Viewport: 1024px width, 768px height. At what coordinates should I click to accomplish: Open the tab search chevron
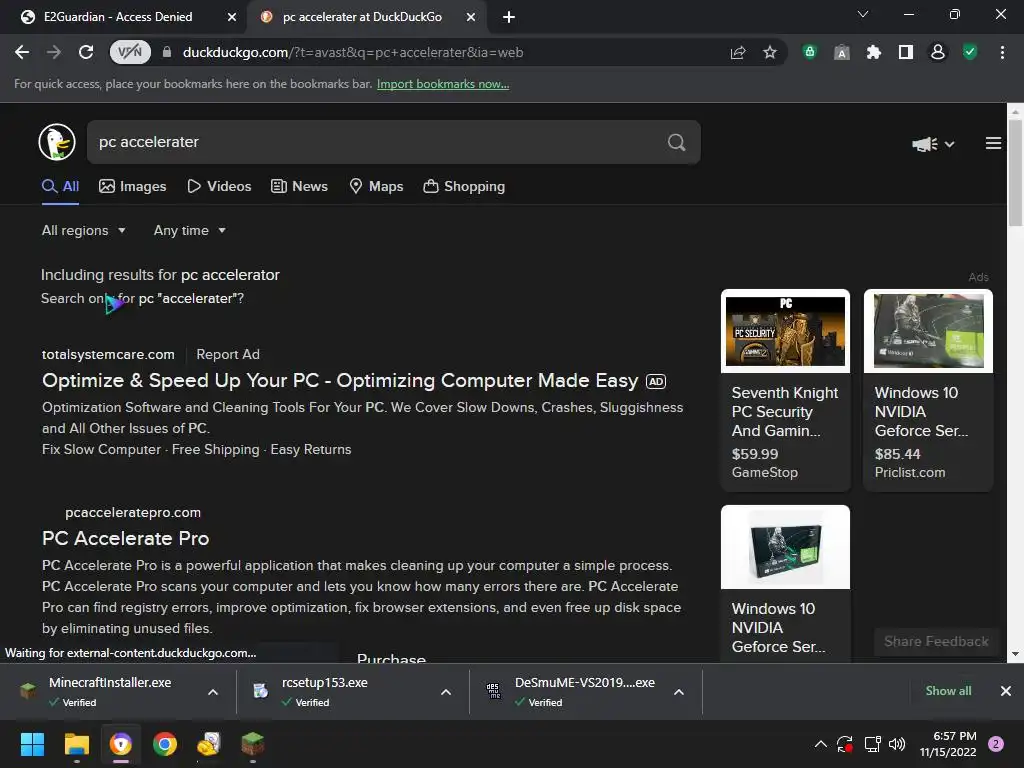pyautogui.click(x=863, y=14)
